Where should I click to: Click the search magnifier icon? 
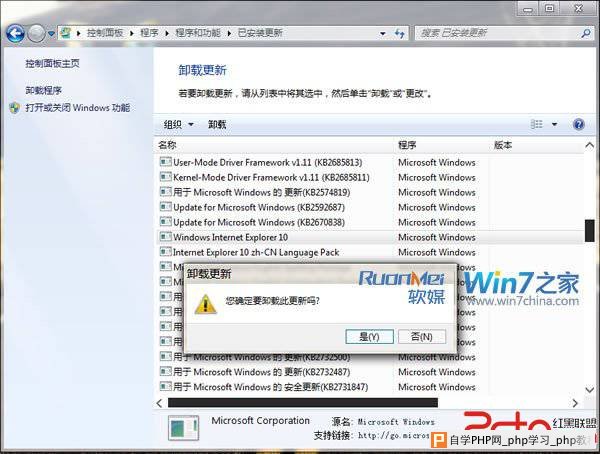pos(586,33)
